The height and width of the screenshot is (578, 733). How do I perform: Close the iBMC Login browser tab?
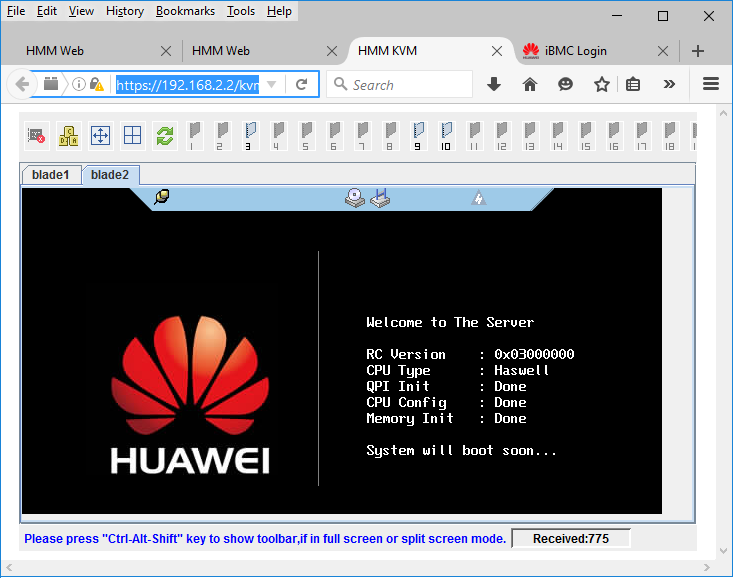tap(663, 51)
